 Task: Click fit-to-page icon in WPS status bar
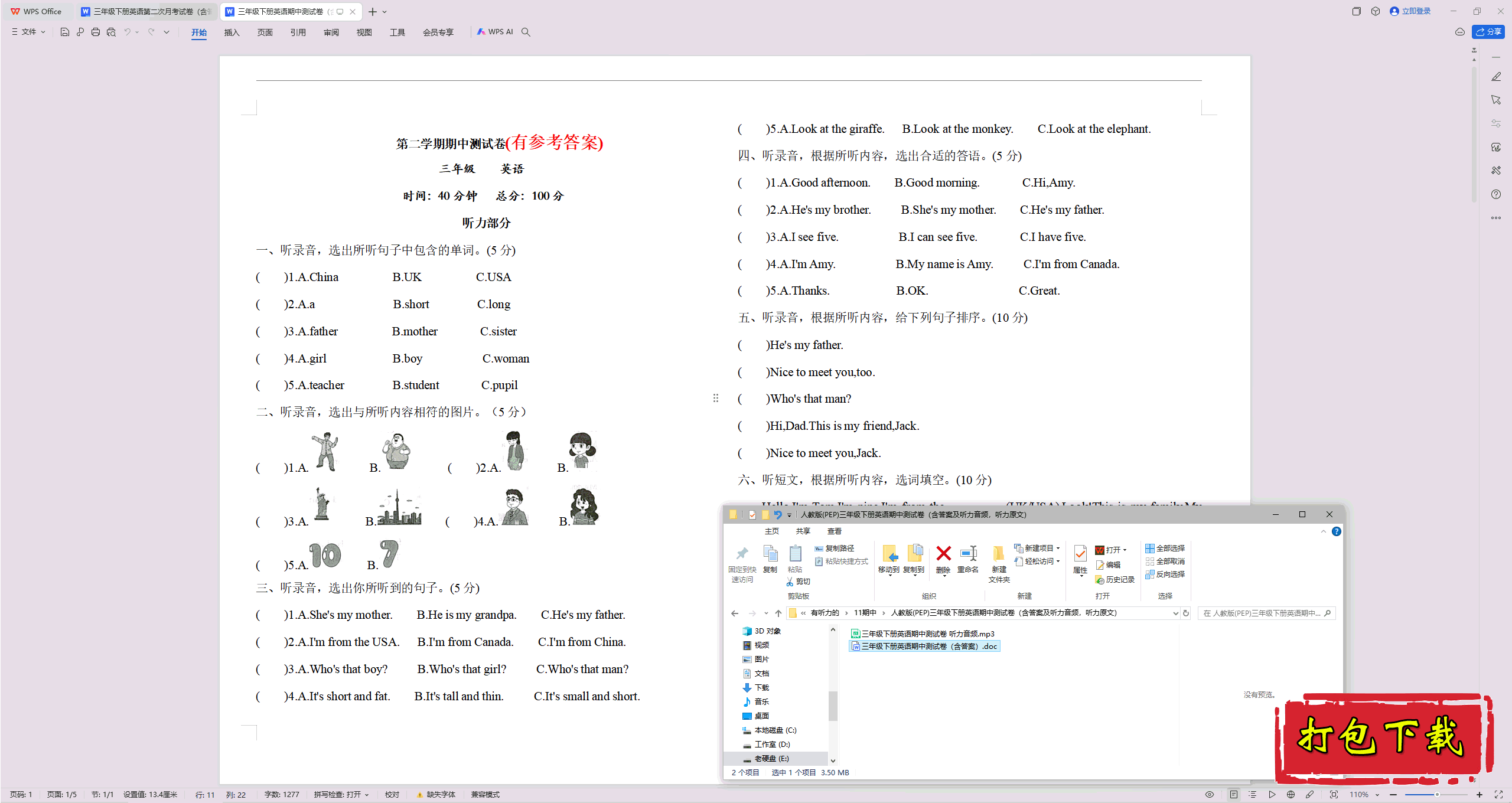point(1334,795)
